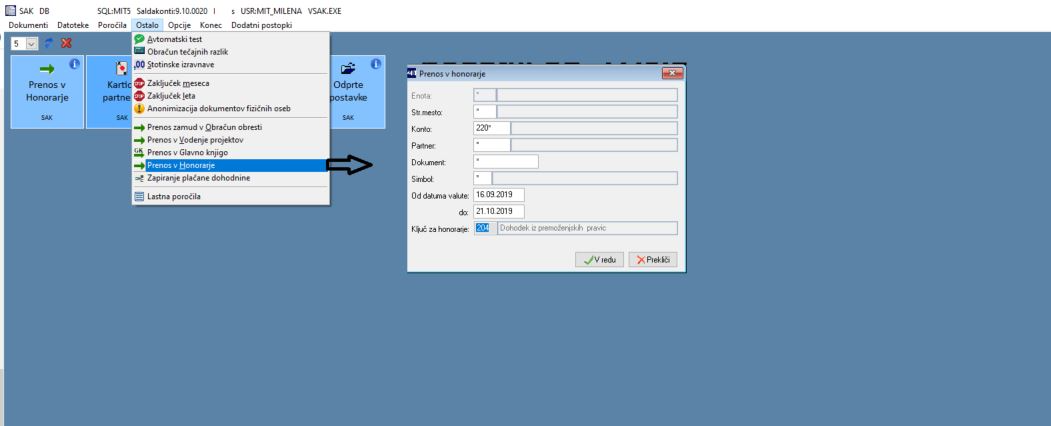Click the Ostalo menu bar item
Viewport: 1051px width, 426px height.
(x=147, y=25)
